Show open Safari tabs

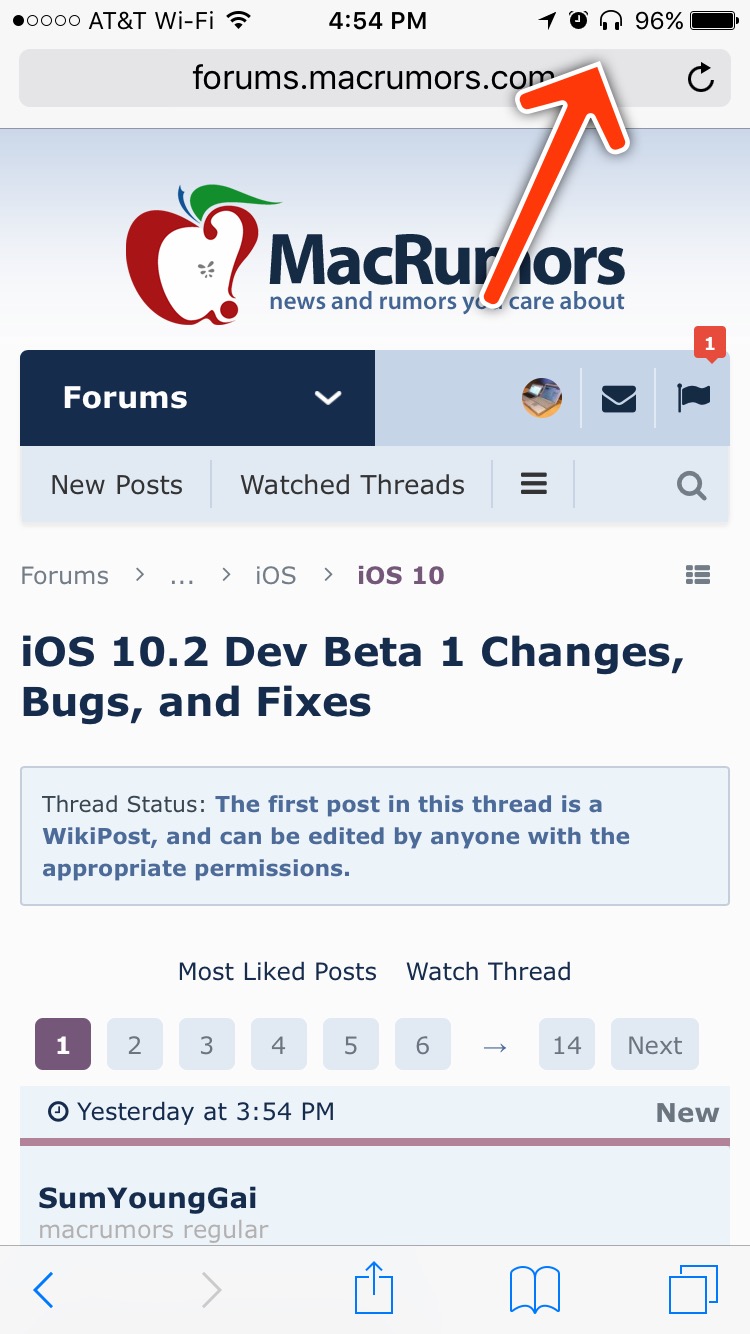(x=692, y=1289)
